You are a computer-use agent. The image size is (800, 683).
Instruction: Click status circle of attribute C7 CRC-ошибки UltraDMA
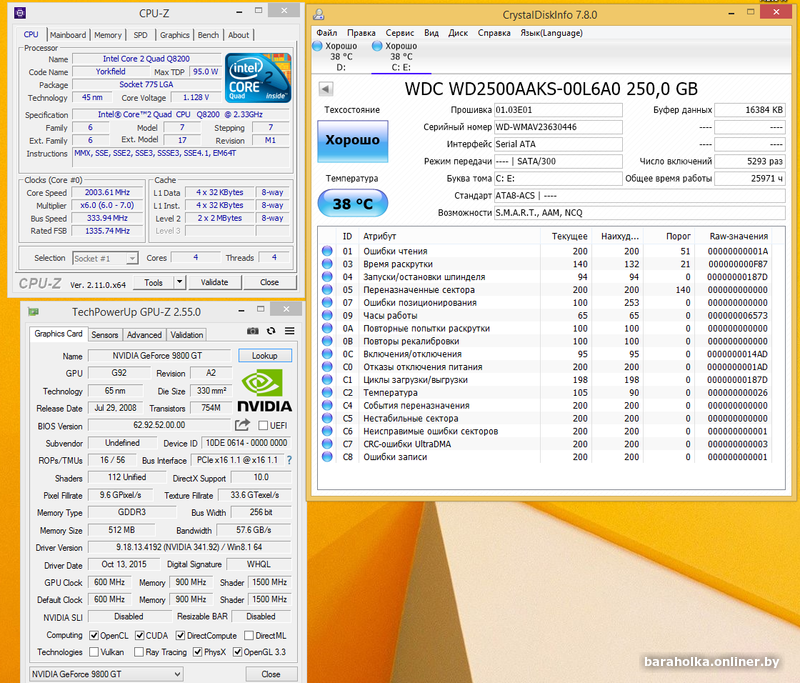pos(327,444)
